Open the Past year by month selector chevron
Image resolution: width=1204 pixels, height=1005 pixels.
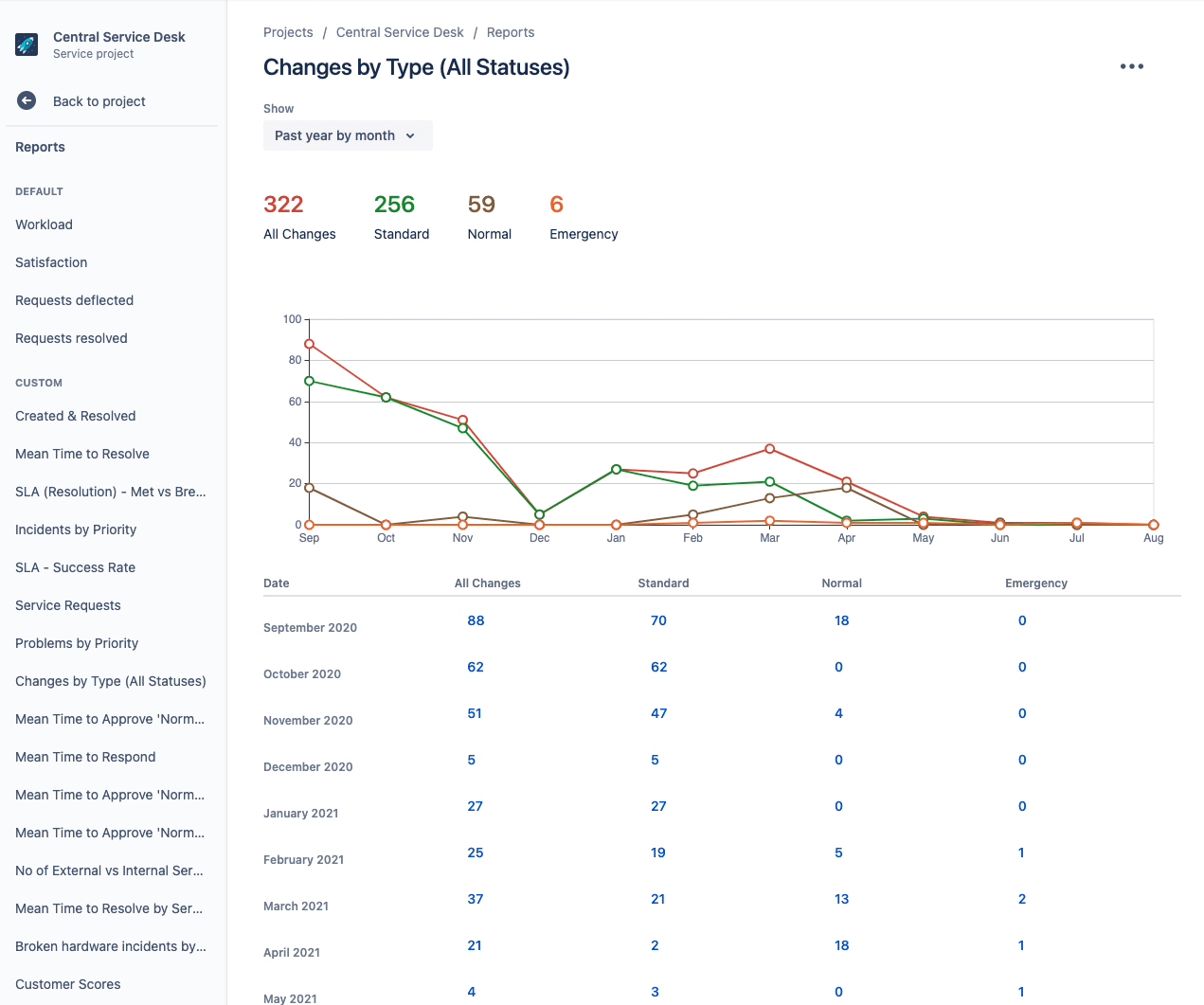pyautogui.click(x=412, y=135)
